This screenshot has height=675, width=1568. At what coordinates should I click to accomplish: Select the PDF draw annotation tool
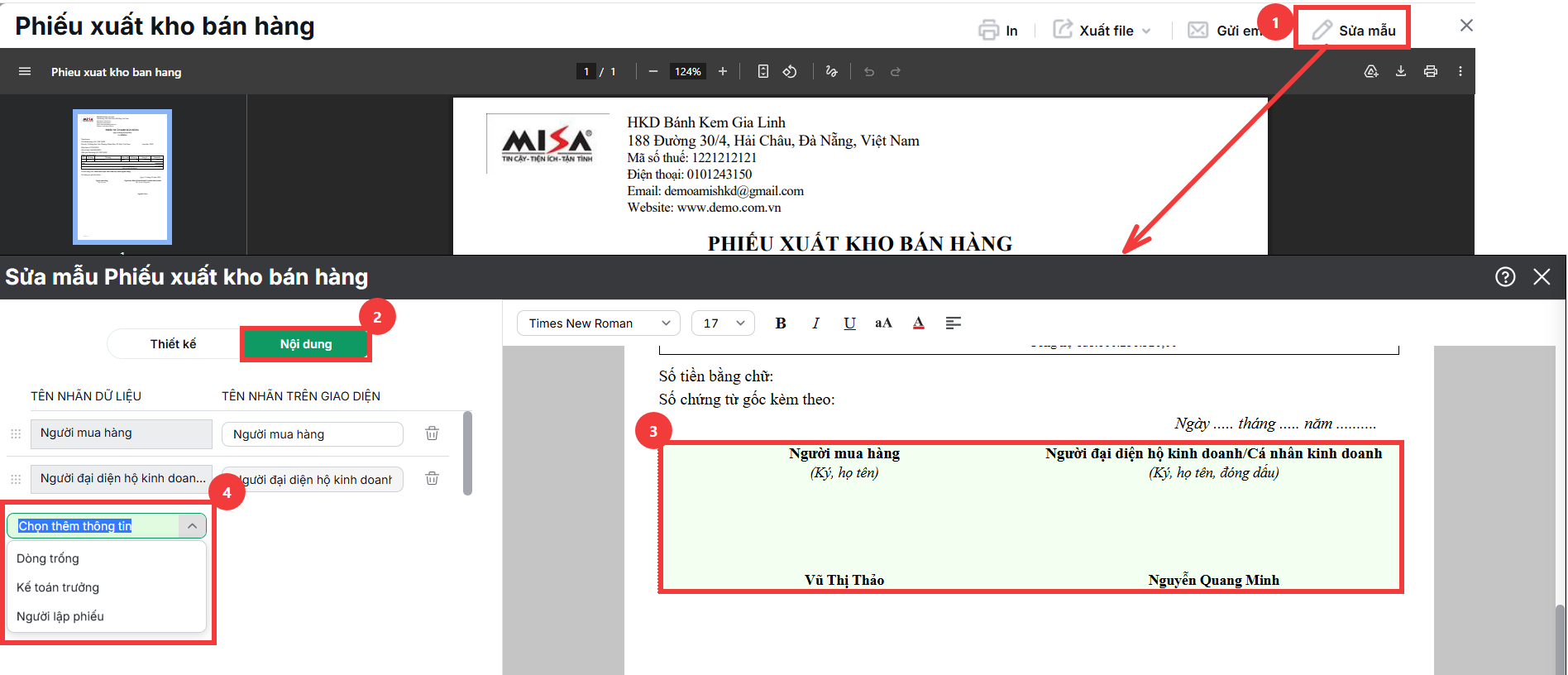click(831, 71)
